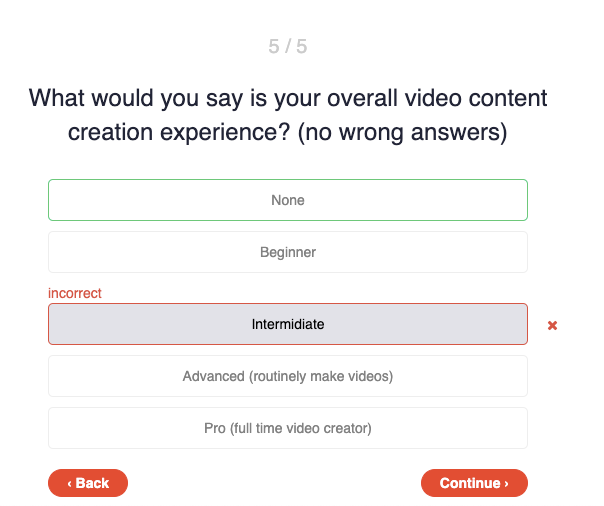
Task: Choose Pro (full time video creator)
Action: (x=288, y=428)
